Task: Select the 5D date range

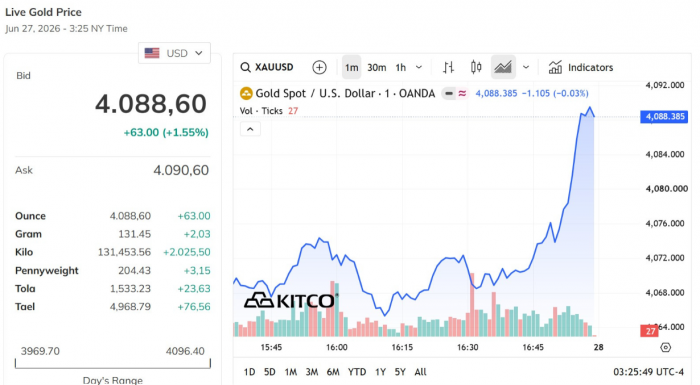Action: [x=270, y=372]
